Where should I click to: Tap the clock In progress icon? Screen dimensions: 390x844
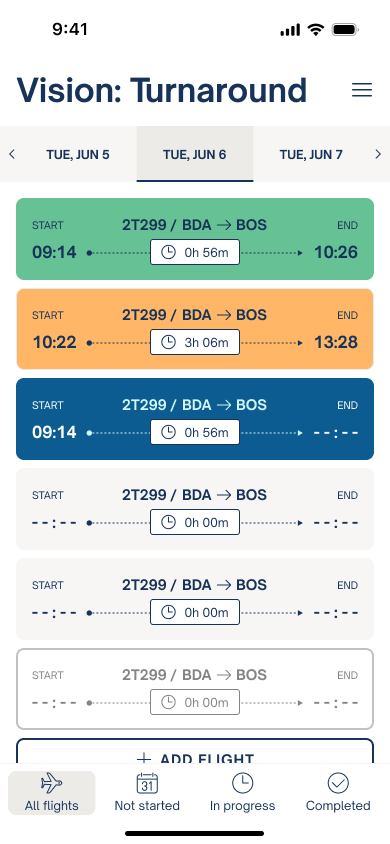243,783
